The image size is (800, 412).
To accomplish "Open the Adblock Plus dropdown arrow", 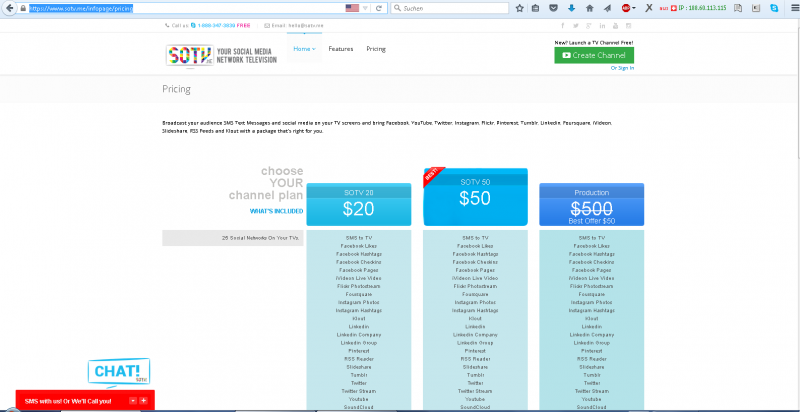I will pyautogui.click(x=634, y=9).
